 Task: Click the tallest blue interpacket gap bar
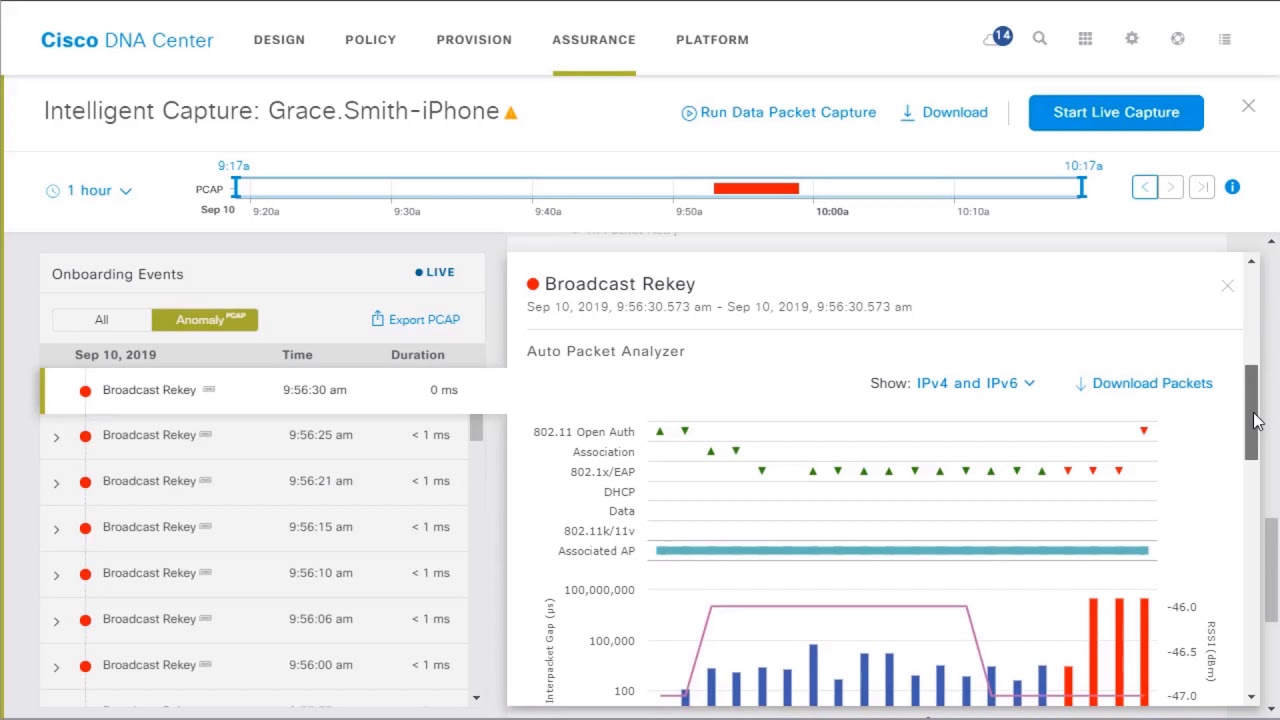tap(813, 675)
